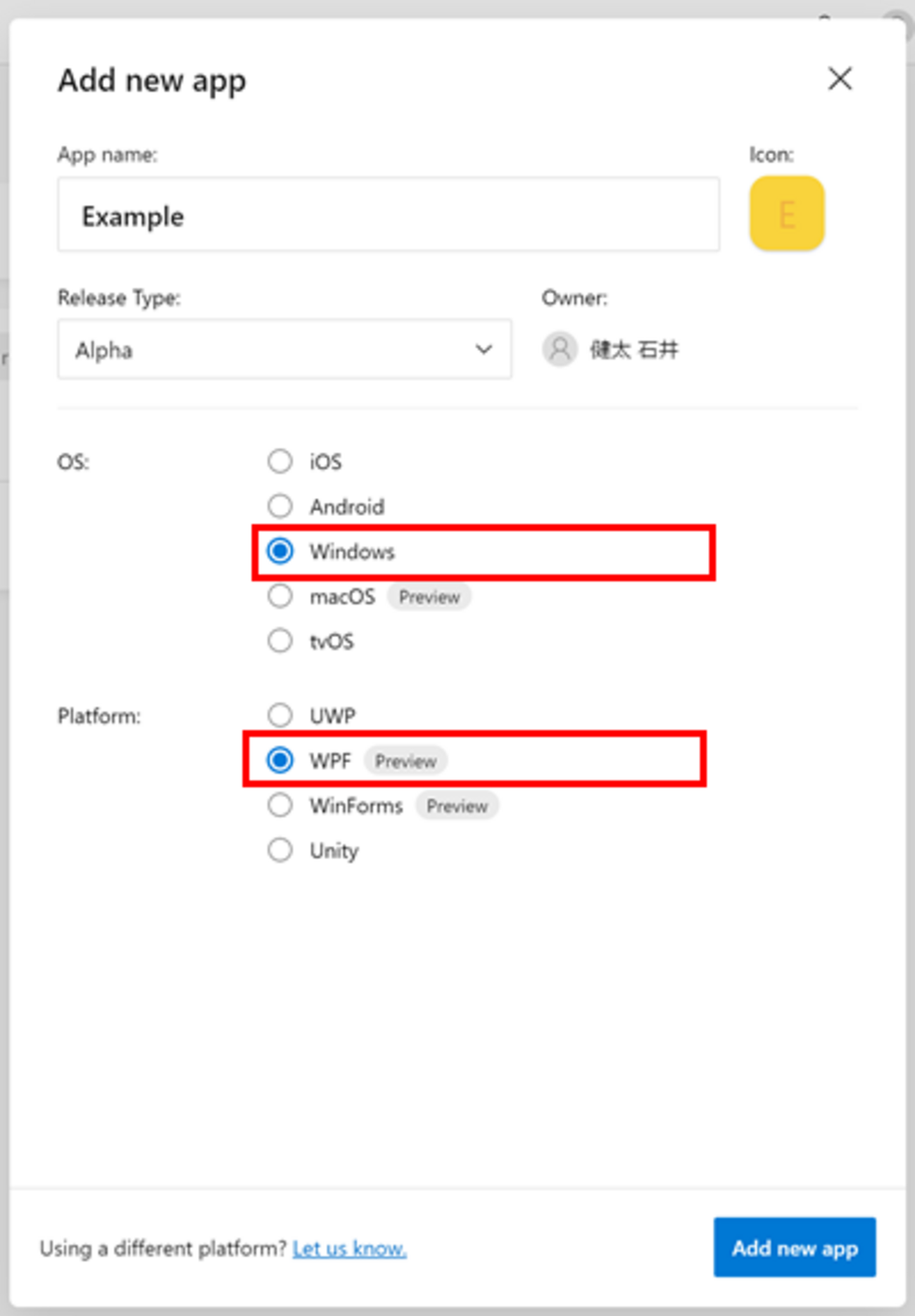Choose the UWP platform
Image resolution: width=915 pixels, height=1316 pixels.
coord(280,715)
